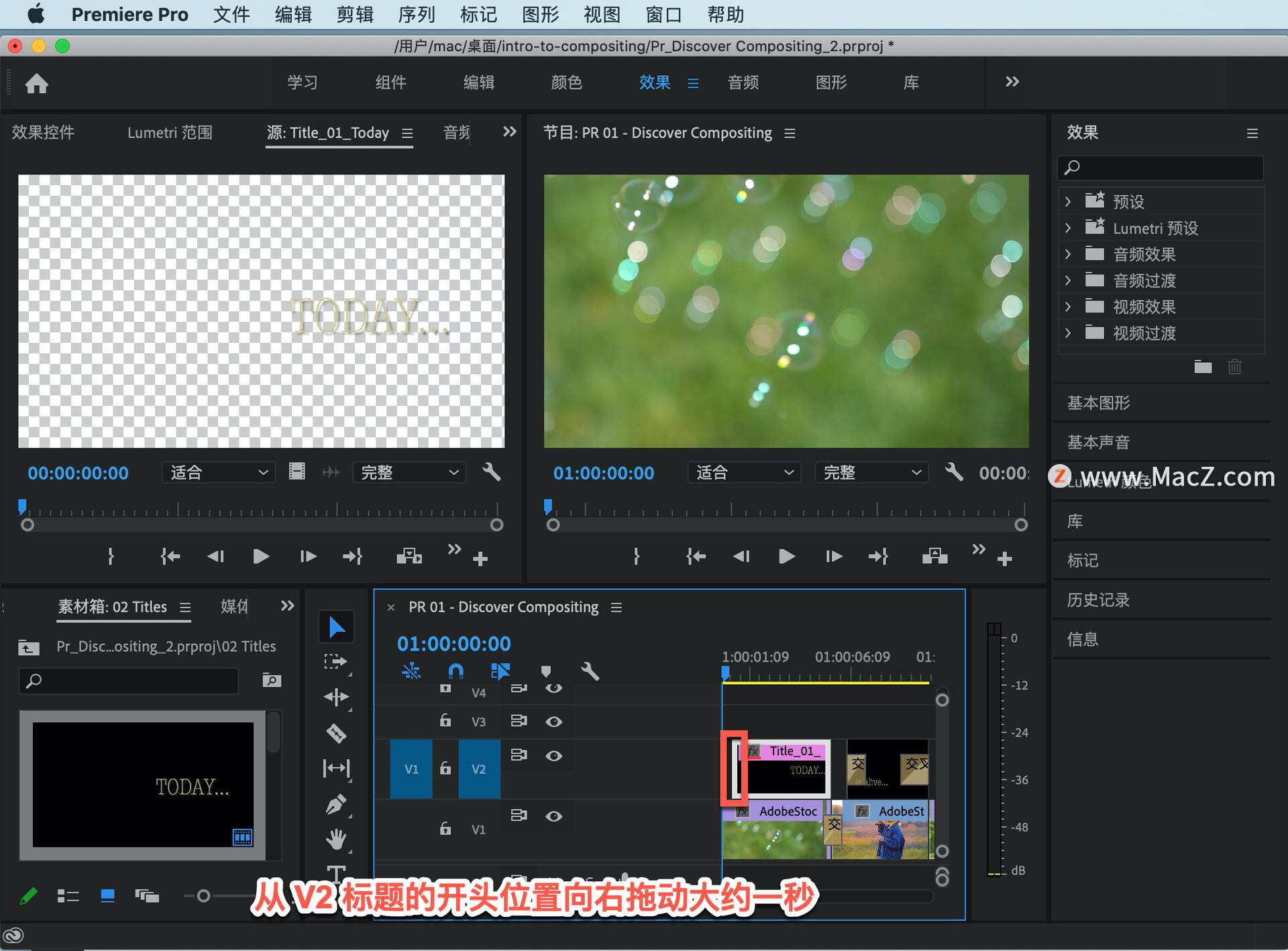Screen dimensions: 1288x951
Task: Toggle insert sequences as nests icon
Action: point(411,671)
